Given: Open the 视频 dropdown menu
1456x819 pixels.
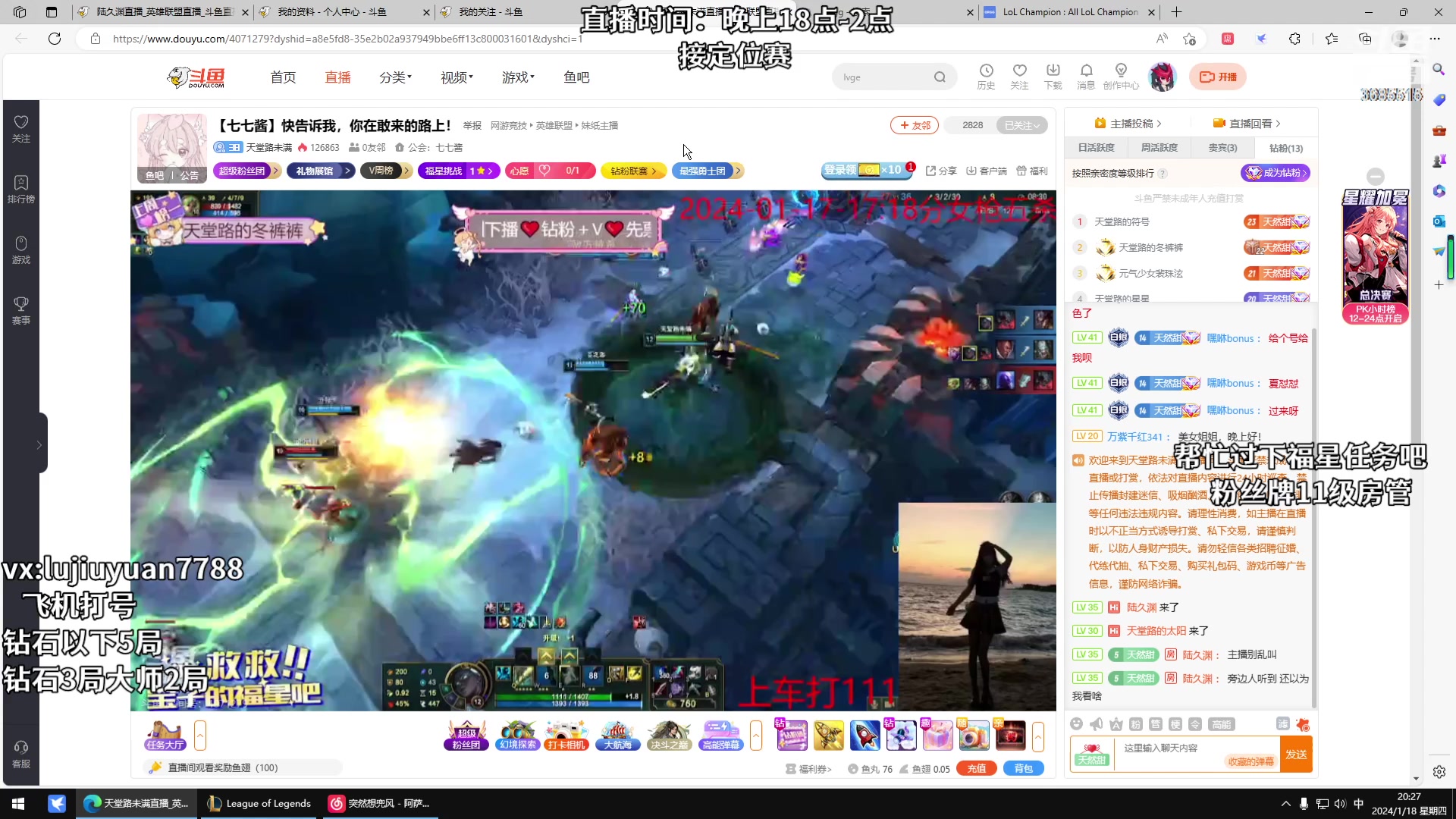Looking at the screenshot, I should [457, 77].
